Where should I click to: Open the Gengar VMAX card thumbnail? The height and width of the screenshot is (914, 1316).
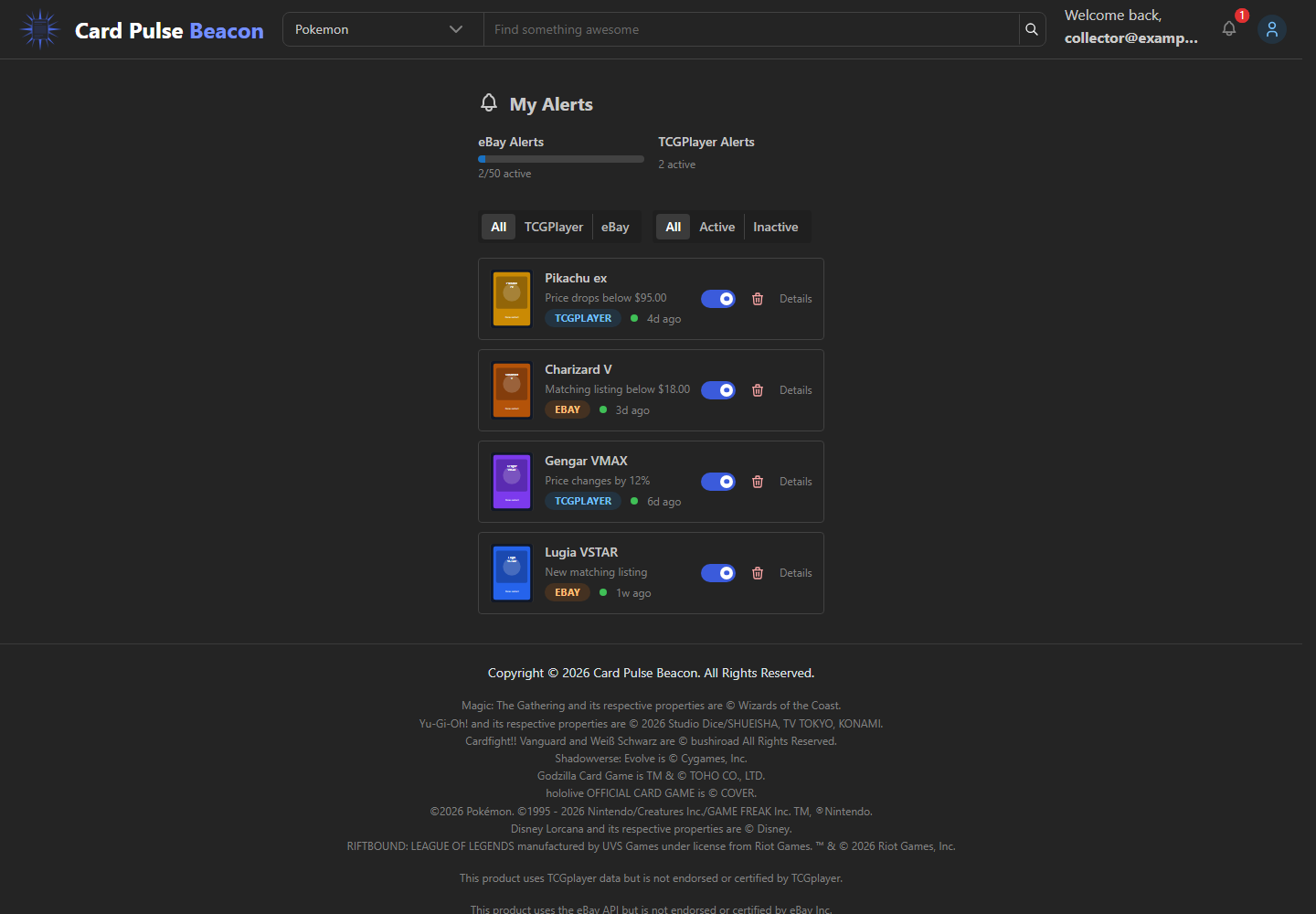point(512,482)
